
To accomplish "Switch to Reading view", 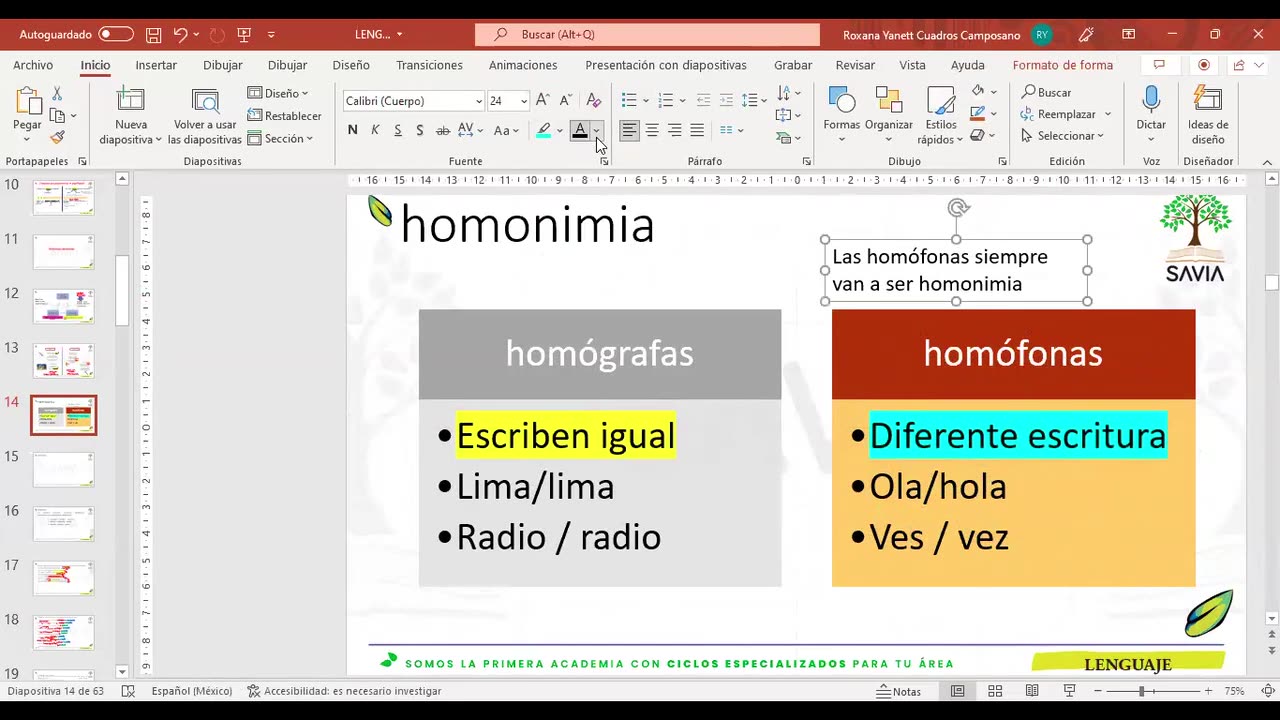I will (1032, 691).
